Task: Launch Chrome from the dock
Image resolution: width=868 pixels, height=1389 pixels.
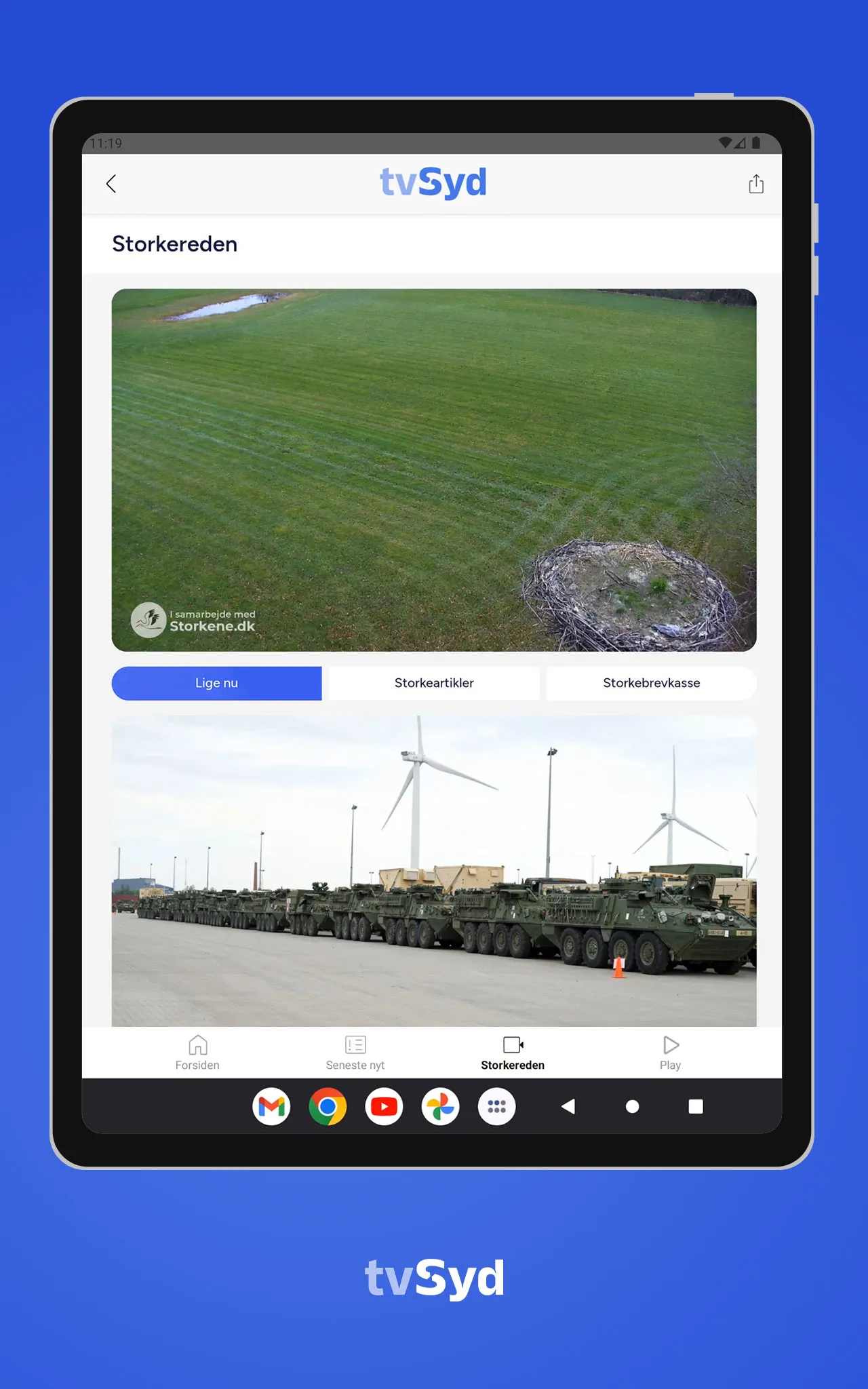Action: (x=328, y=1106)
